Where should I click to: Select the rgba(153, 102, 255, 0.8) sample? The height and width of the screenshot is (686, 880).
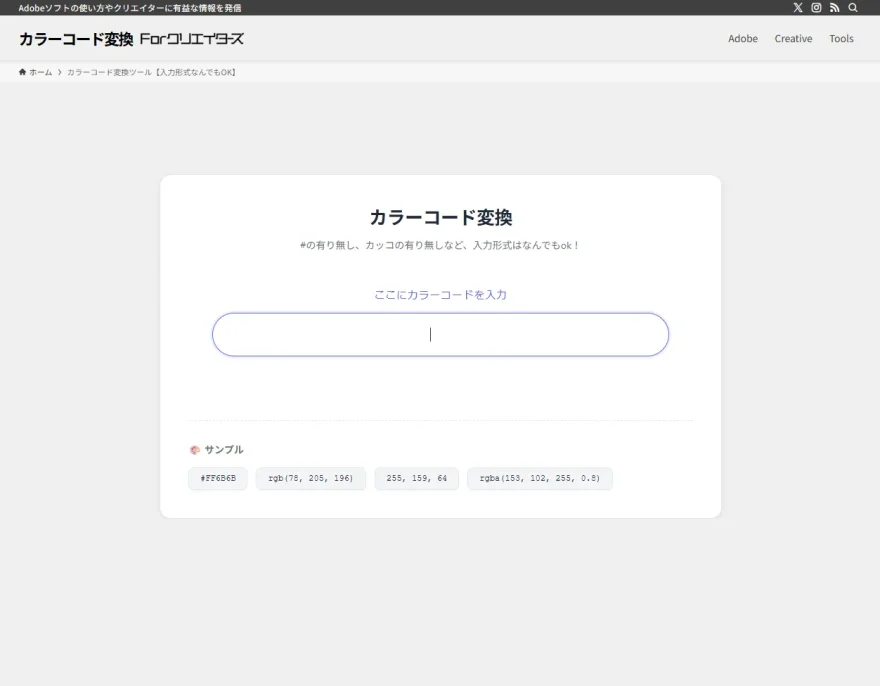point(539,478)
